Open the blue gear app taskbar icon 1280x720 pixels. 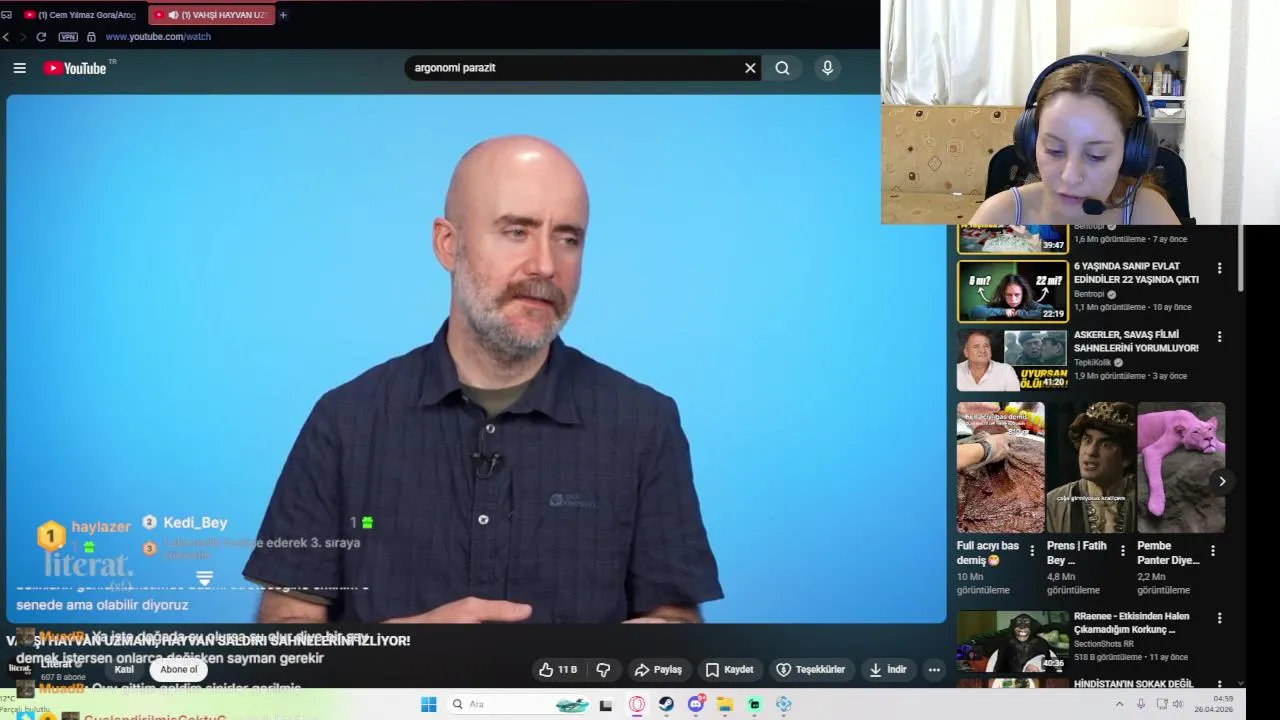(784, 704)
